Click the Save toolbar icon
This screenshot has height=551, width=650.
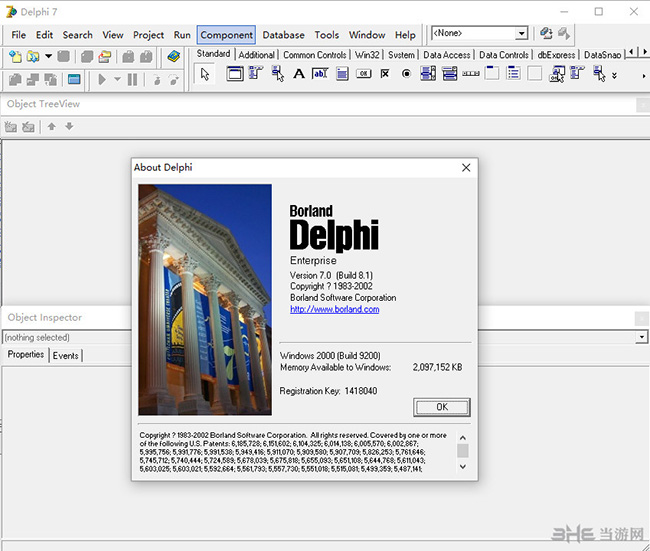click(x=63, y=56)
